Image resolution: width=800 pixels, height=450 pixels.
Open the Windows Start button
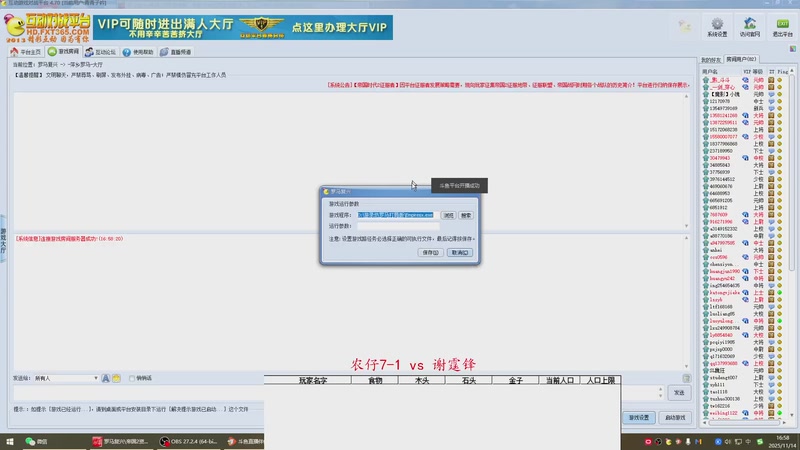click(x=10, y=442)
